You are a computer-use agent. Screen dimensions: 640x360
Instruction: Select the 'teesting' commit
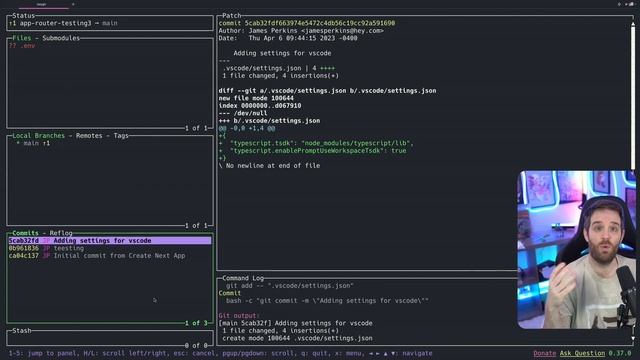(110, 248)
